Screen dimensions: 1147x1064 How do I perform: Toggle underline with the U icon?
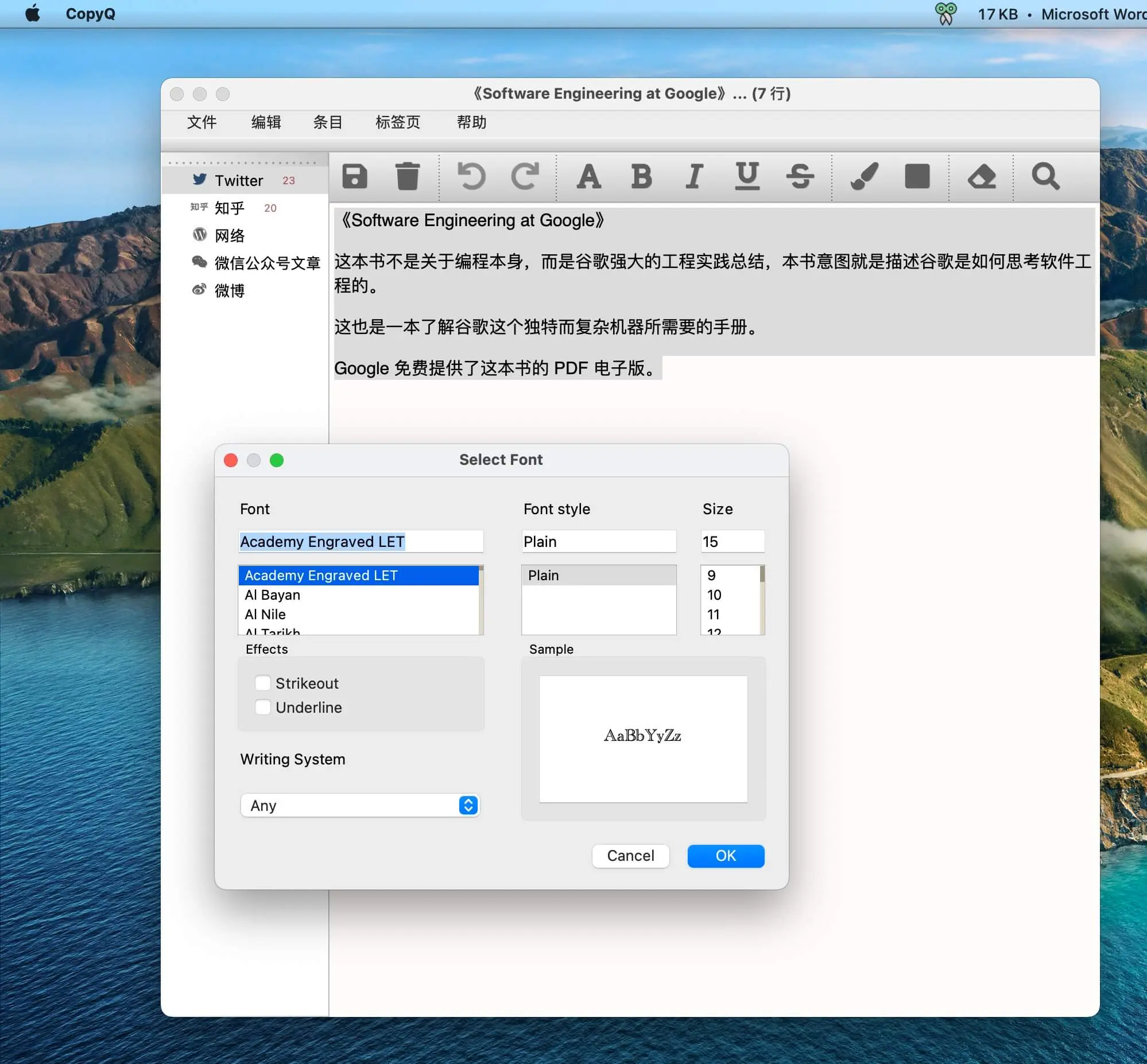click(x=747, y=176)
